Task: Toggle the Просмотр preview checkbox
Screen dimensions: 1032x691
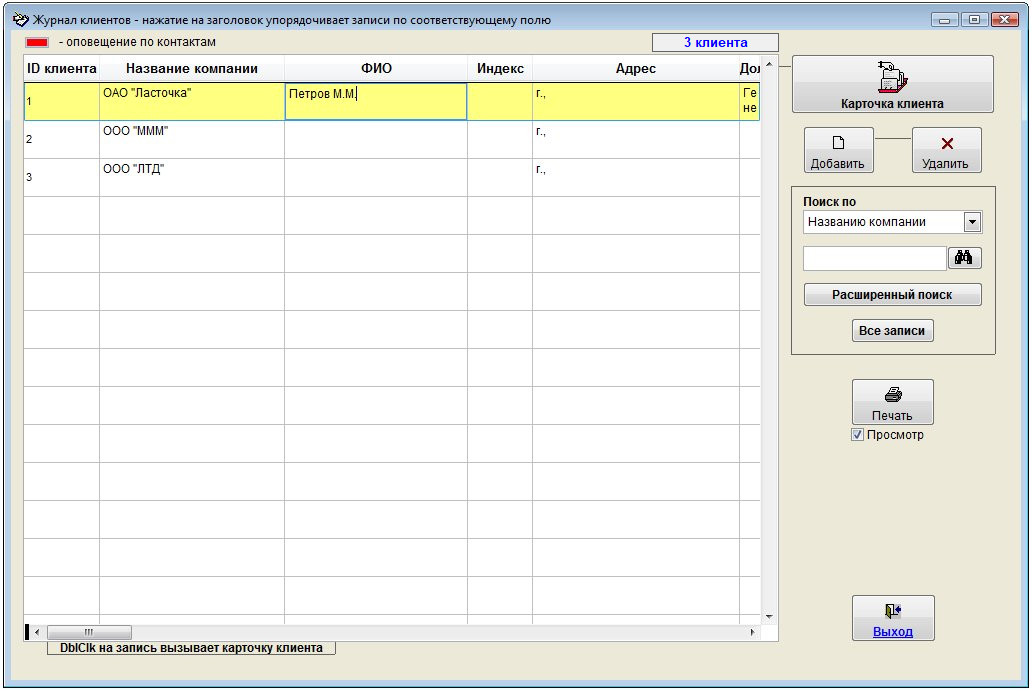Action: click(x=857, y=435)
